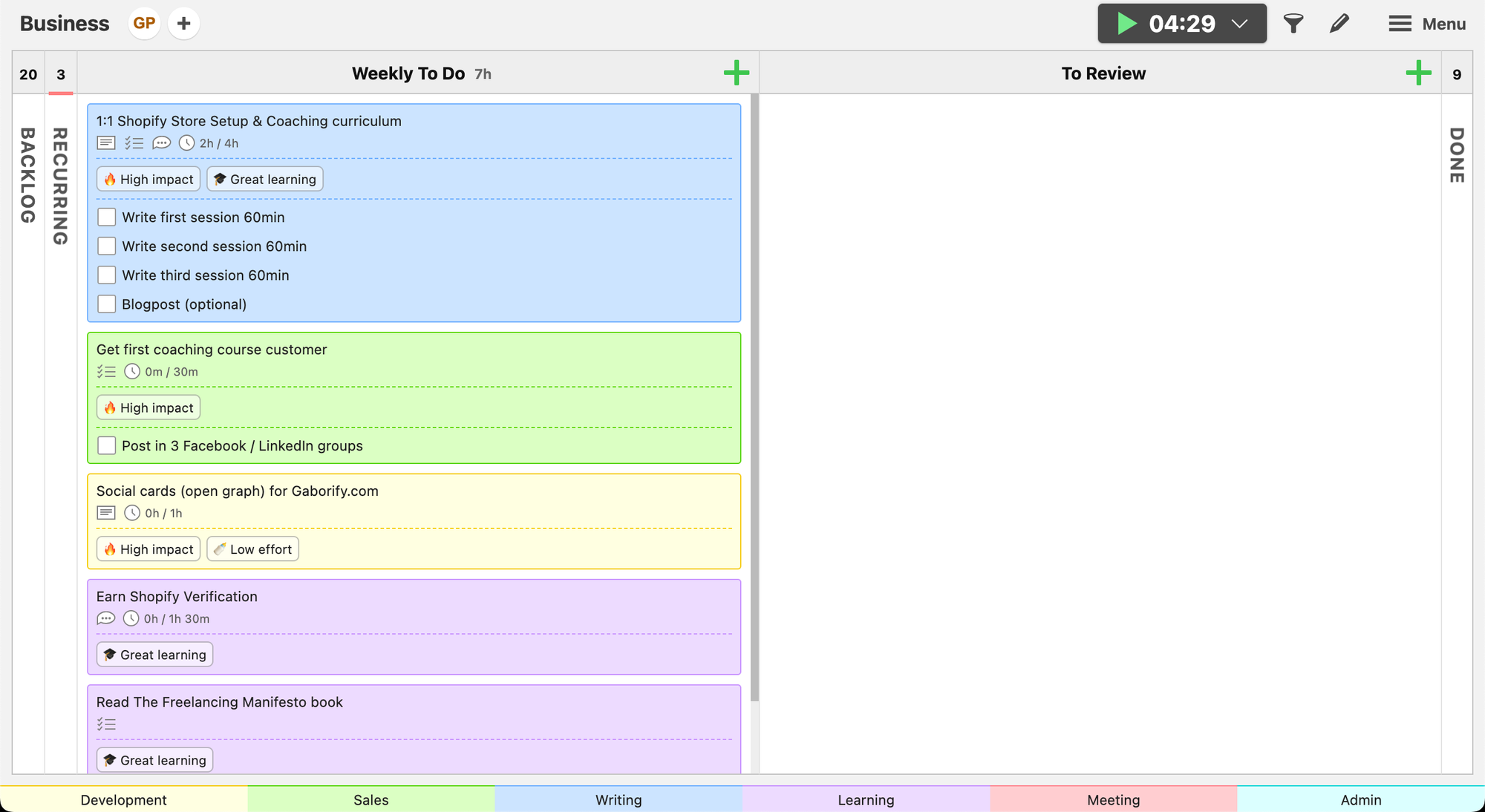
Task: Open the timer dropdown chevron
Action: pos(1239,23)
